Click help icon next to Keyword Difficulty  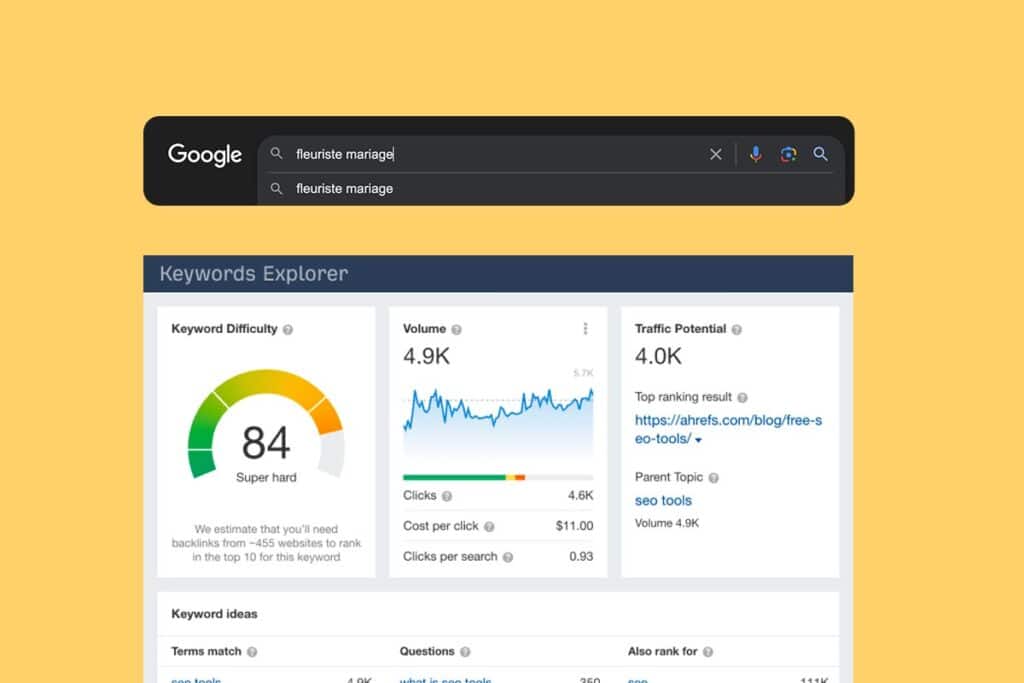(288, 329)
